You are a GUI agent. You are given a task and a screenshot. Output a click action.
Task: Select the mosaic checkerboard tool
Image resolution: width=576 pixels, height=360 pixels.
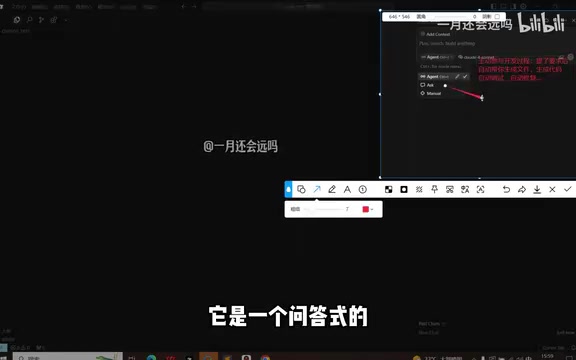click(x=388, y=189)
